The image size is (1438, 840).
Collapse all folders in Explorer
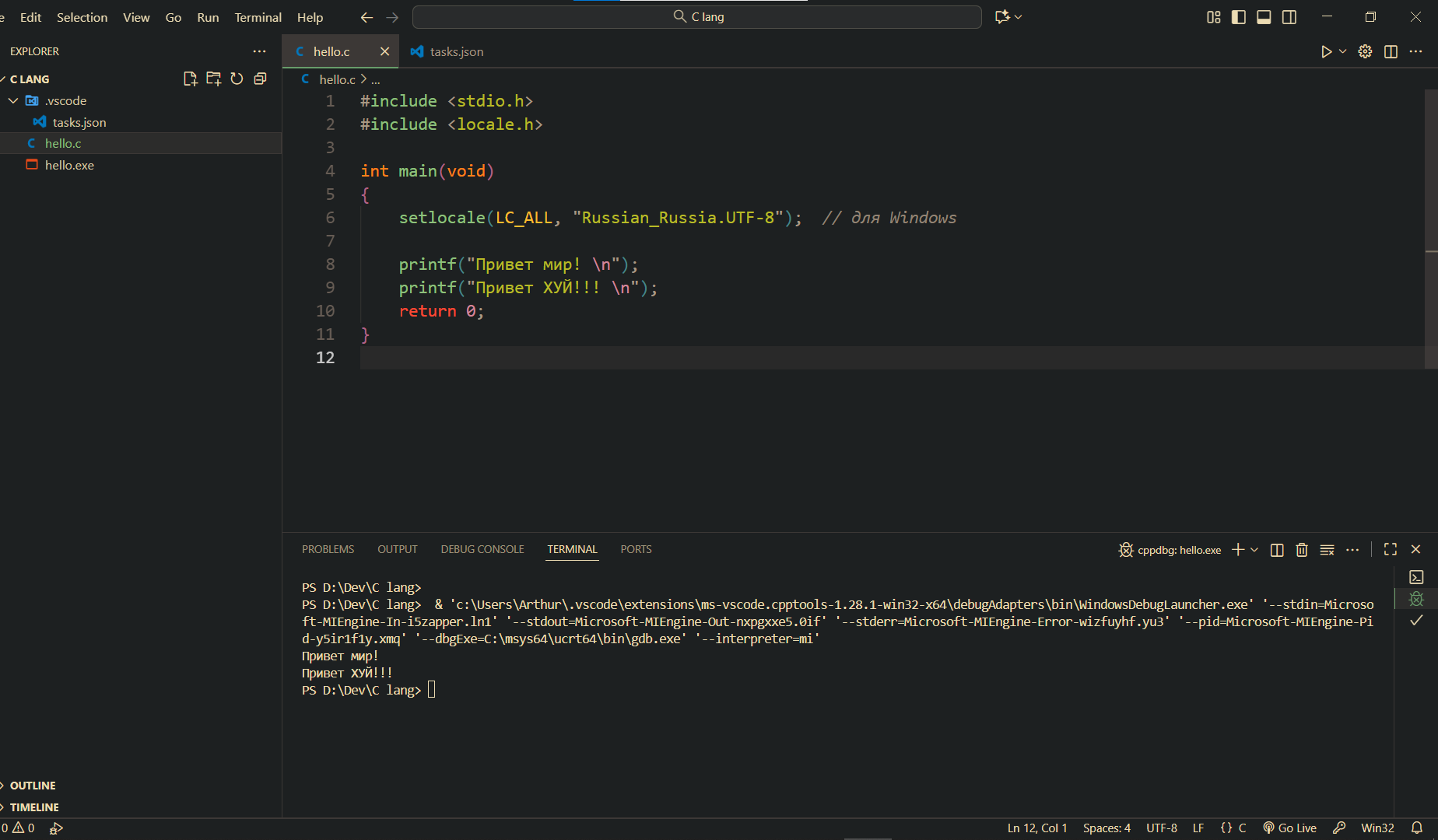260,79
